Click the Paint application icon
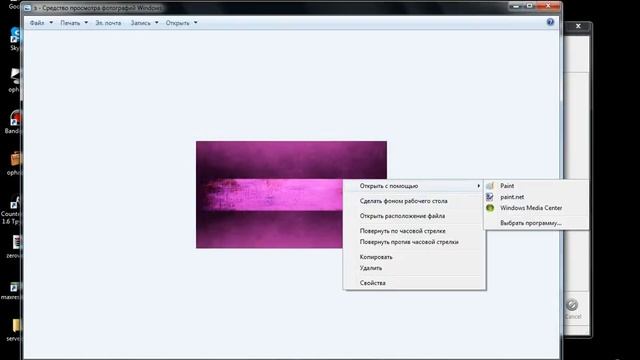This screenshot has width=640, height=360. pos(490,186)
